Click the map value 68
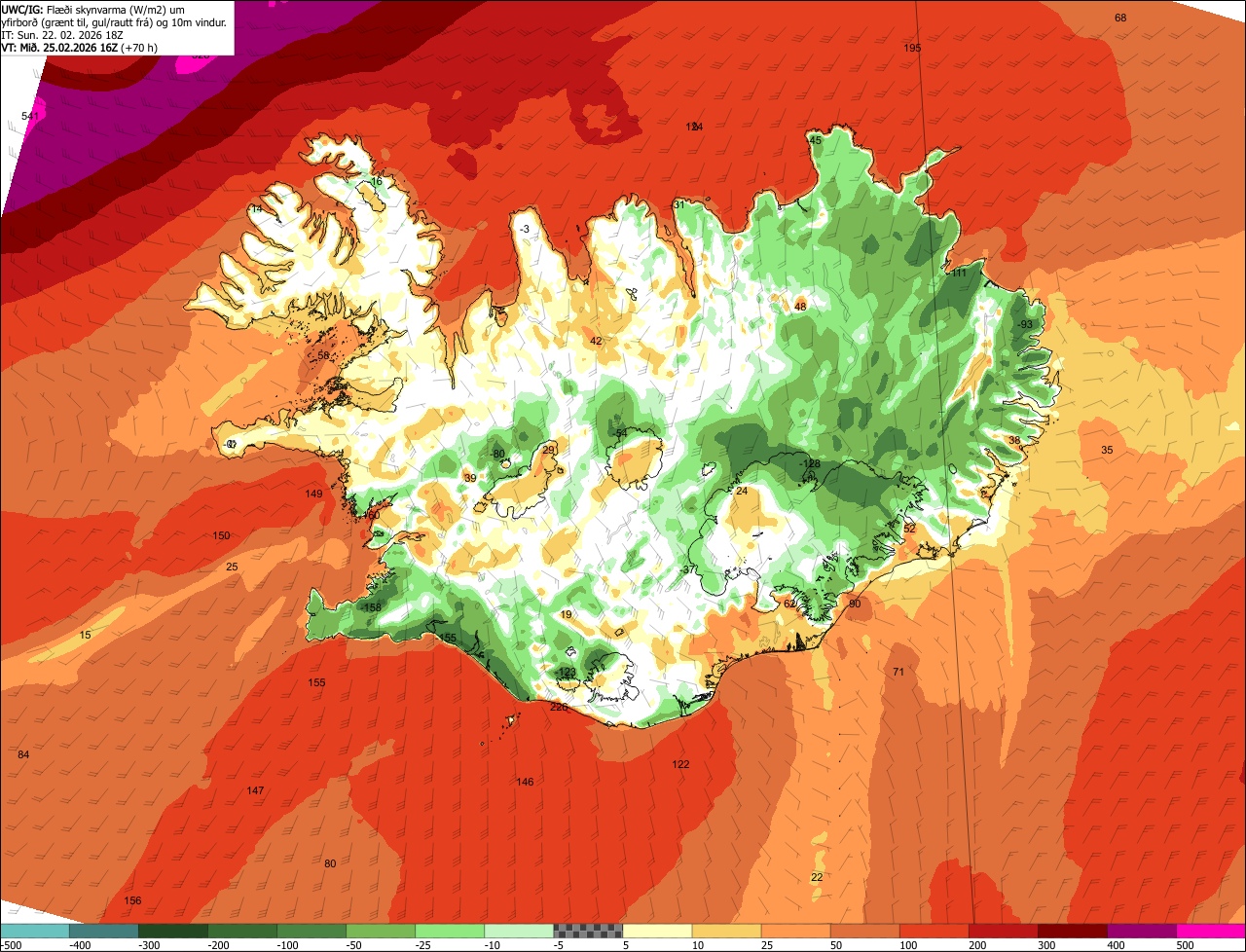1246x952 pixels. pyautogui.click(x=1120, y=18)
